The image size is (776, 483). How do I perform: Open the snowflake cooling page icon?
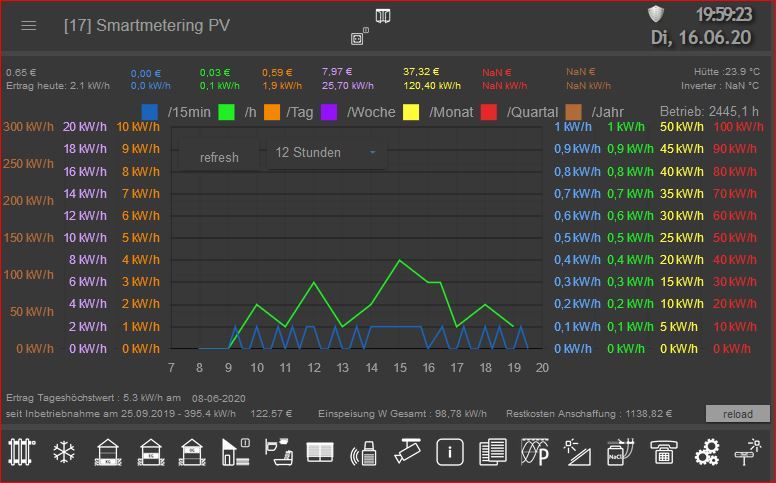pyautogui.click(x=64, y=452)
